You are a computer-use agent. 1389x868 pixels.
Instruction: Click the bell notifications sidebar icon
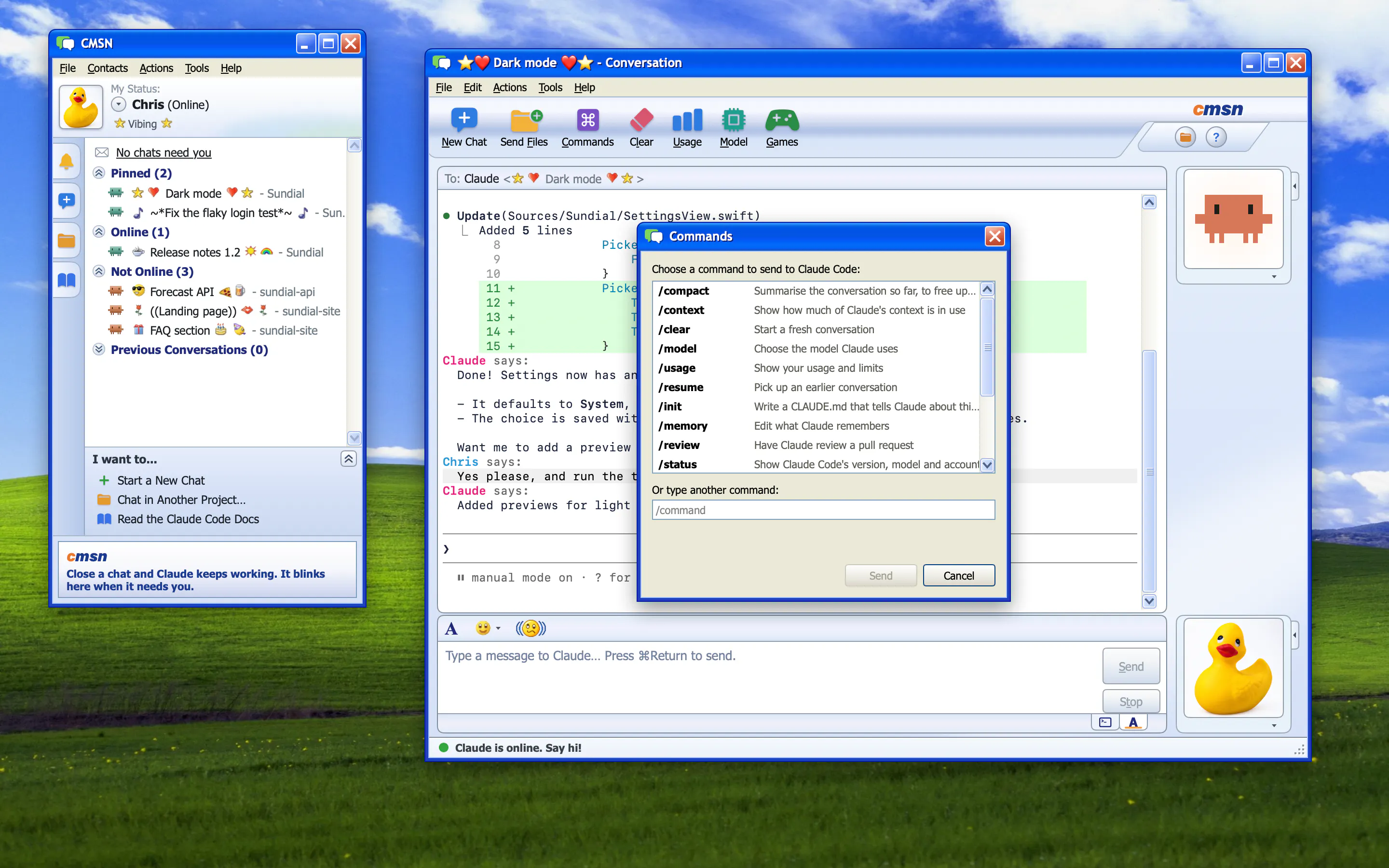click(x=67, y=162)
